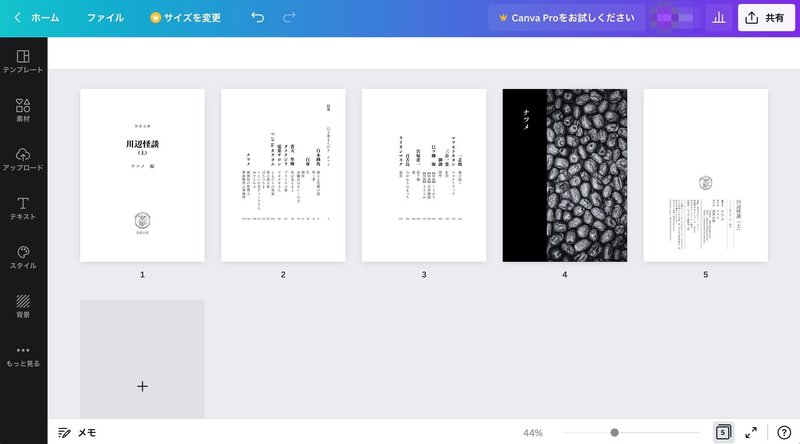The height and width of the screenshot is (444, 800).
Task: Select page 3 thumbnail
Action: [x=424, y=176]
